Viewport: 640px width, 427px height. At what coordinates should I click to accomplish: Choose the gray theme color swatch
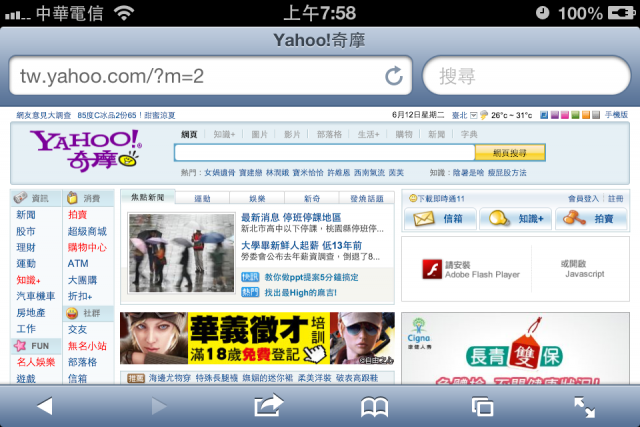point(596,115)
